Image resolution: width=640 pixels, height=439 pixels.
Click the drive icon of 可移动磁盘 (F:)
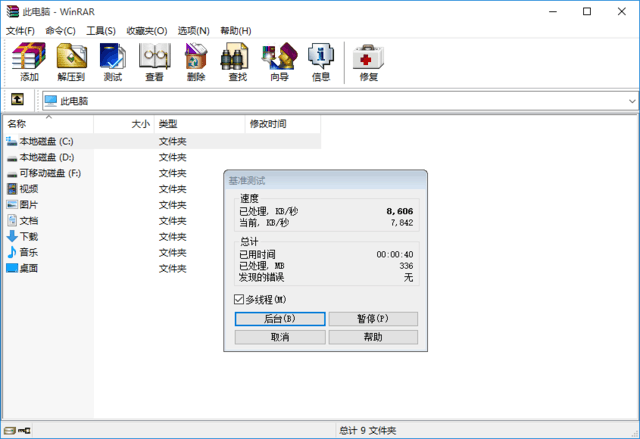[x=12, y=173]
